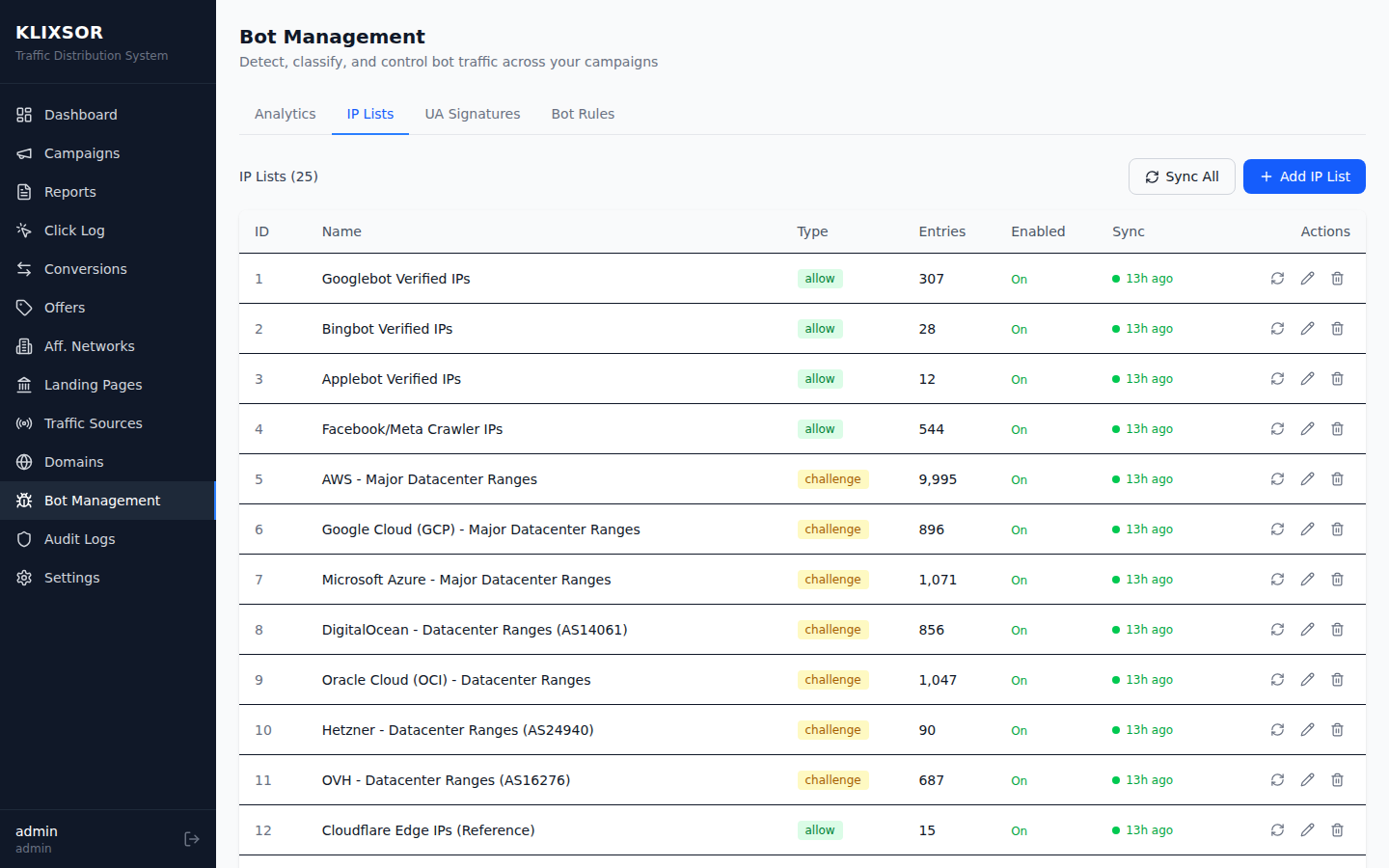Viewport: 1389px width, 868px height.
Task: Turn off the OVH Datacenter Ranges list
Action: 1019,780
